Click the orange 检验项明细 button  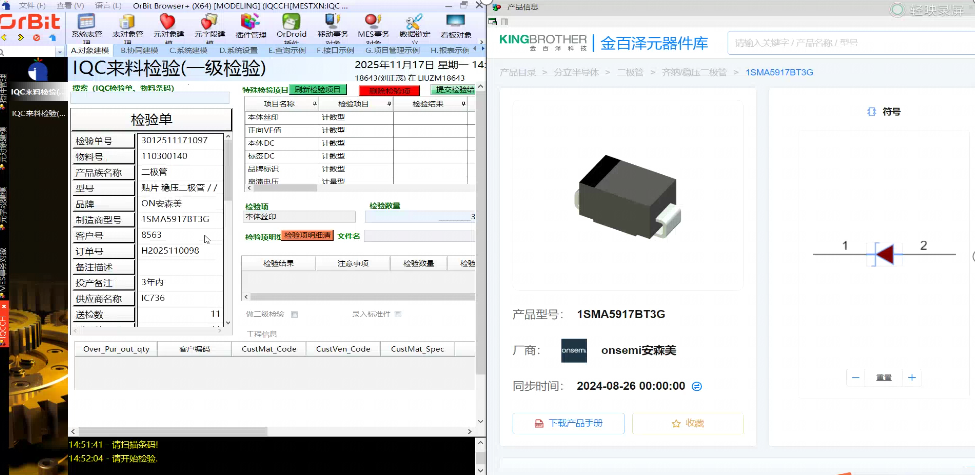tap(308, 236)
